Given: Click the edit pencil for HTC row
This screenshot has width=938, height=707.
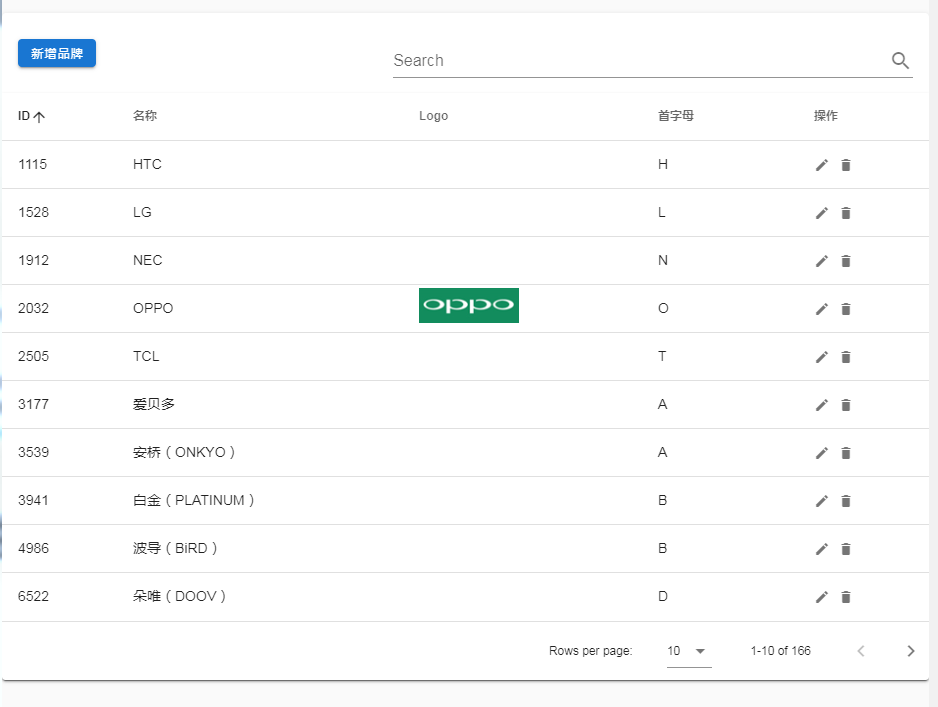Looking at the screenshot, I should coord(822,165).
